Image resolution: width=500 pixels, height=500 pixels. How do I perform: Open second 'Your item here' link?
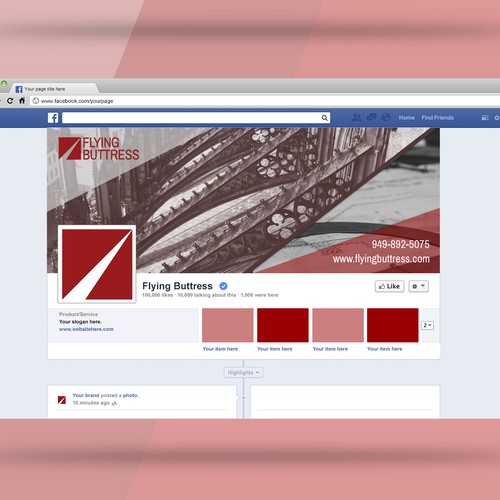275,349
